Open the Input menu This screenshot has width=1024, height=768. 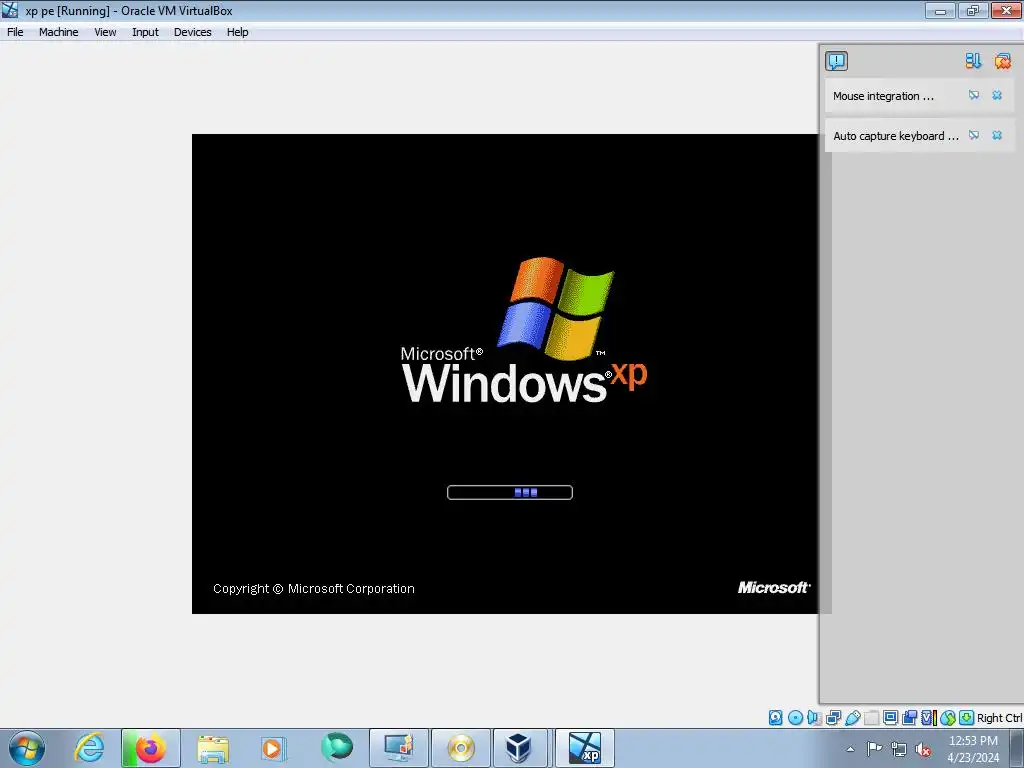tap(145, 32)
